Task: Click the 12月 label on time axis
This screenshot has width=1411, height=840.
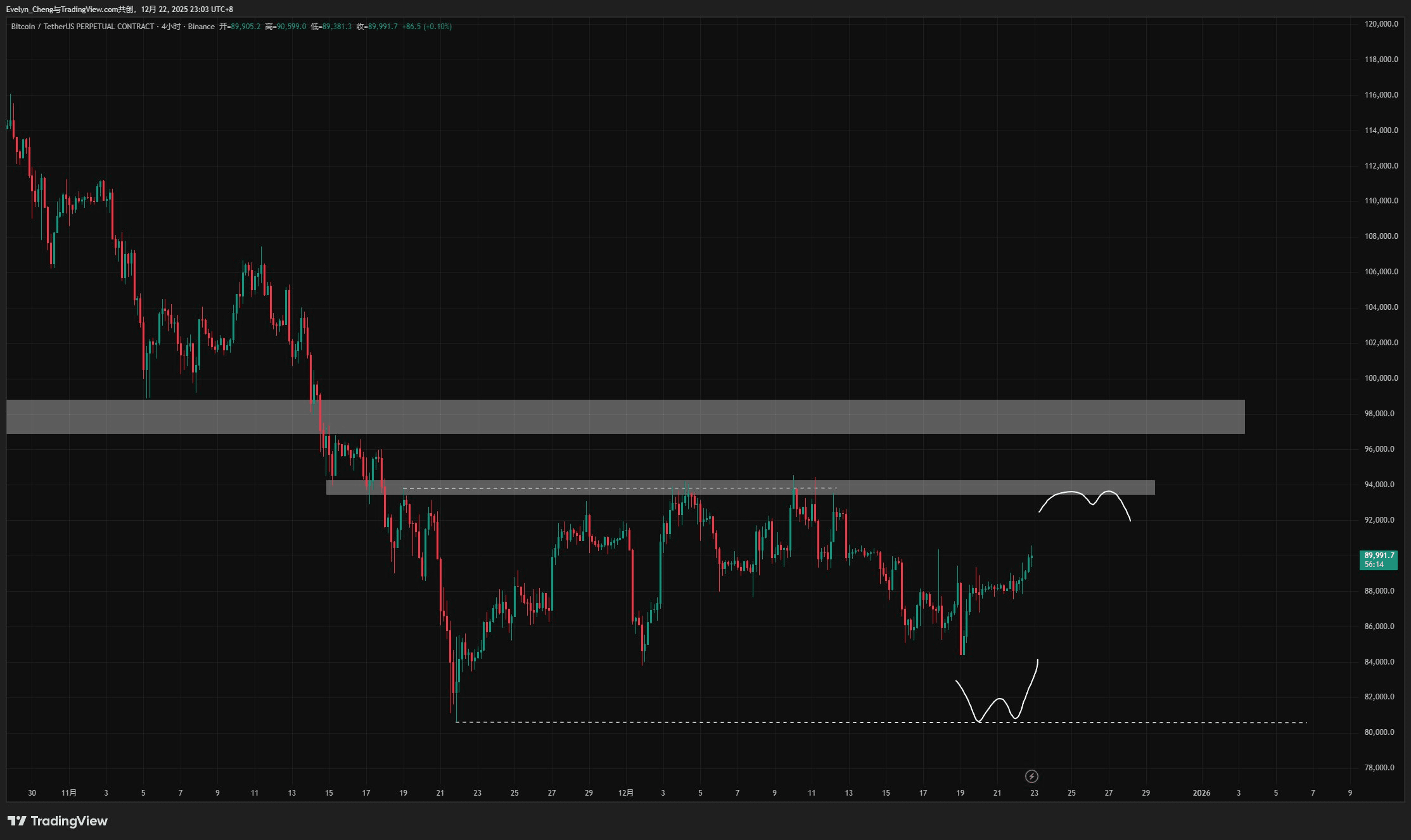Action: pos(625,793)
